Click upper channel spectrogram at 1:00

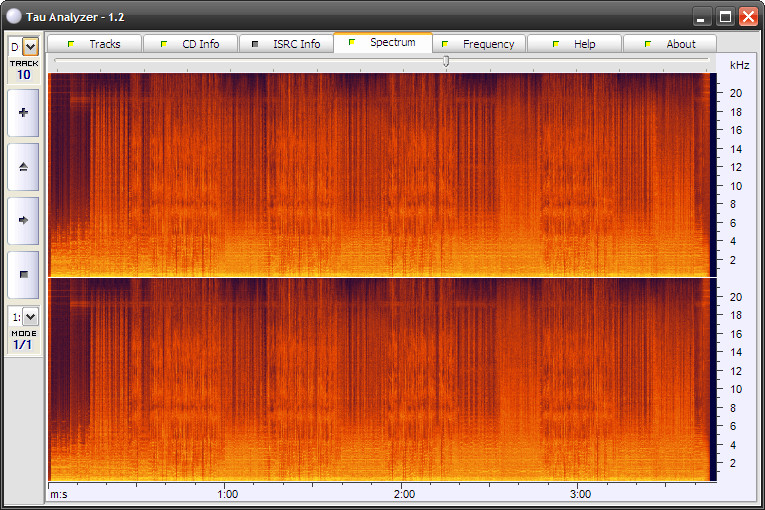[x=227, y=175]
